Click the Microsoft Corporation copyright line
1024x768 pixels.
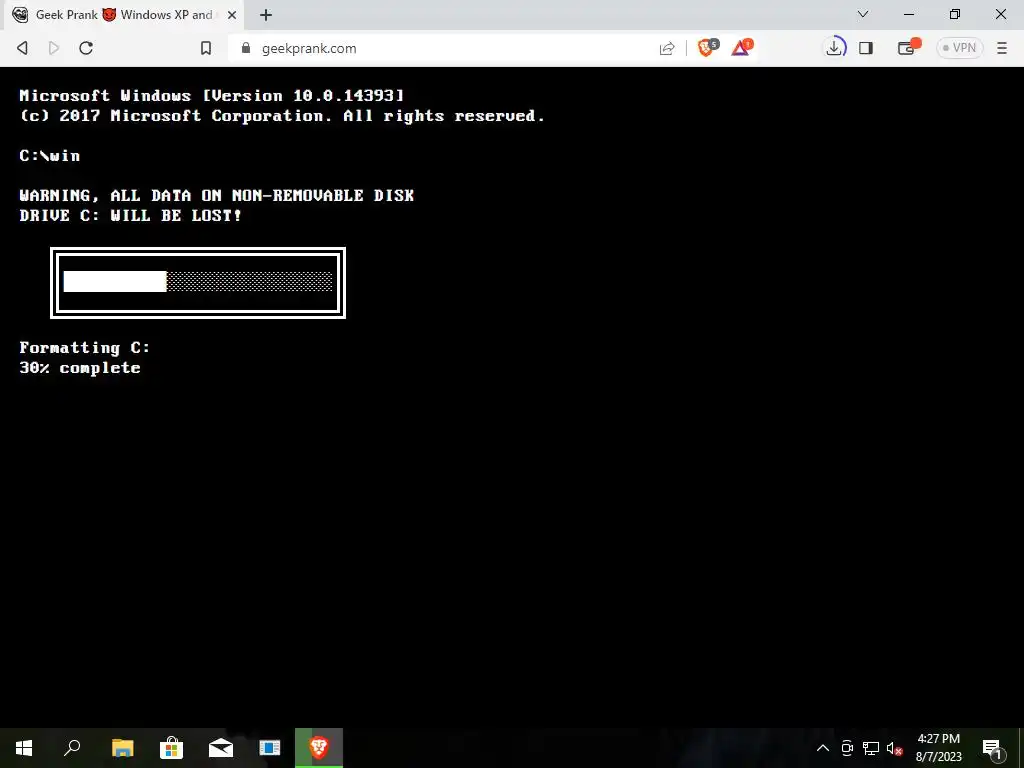281,116
